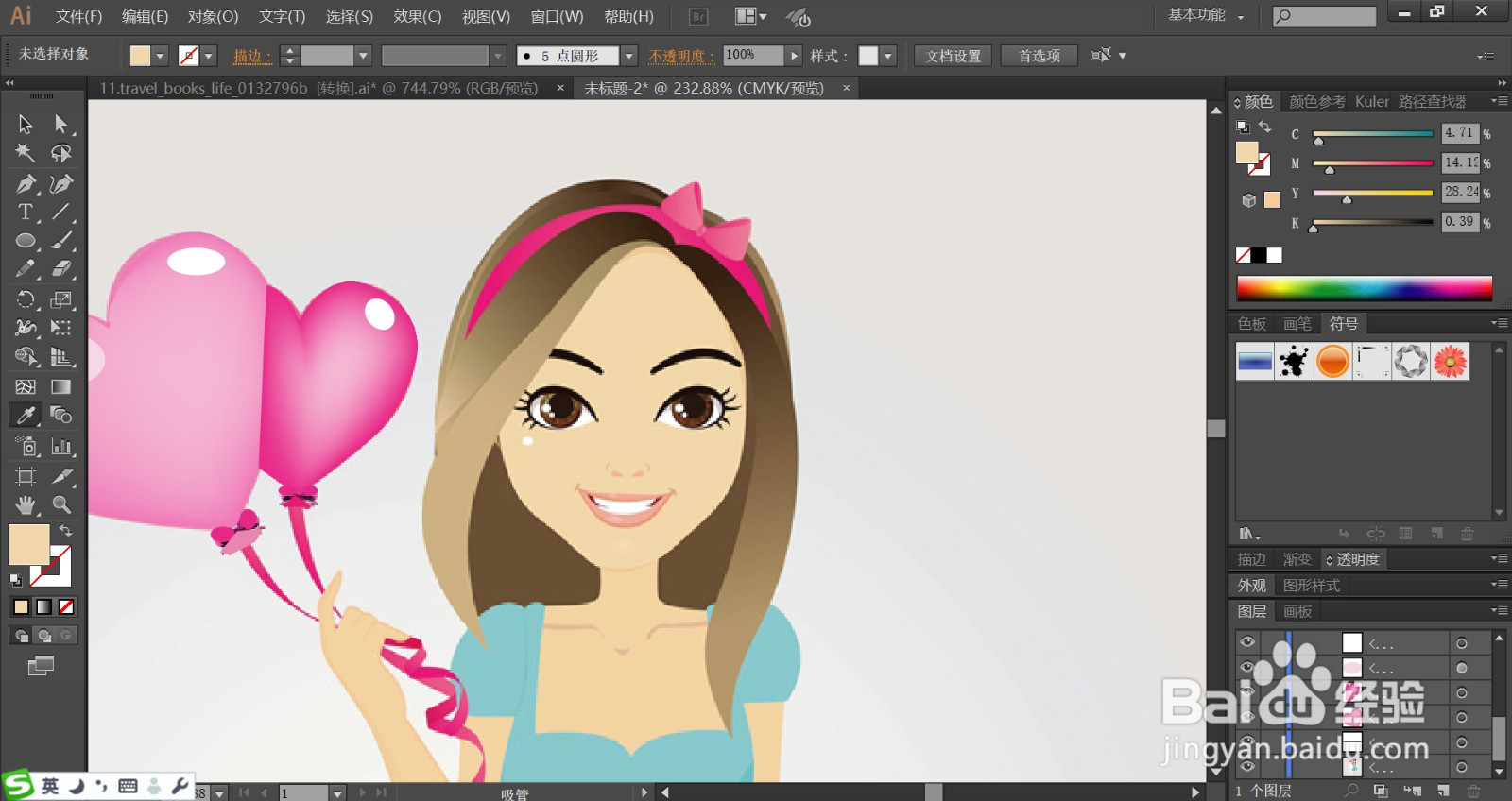Screen dimensions: 1512x801
Task: Open the 效果(C) menu
Action: click(x=418, y=16)
